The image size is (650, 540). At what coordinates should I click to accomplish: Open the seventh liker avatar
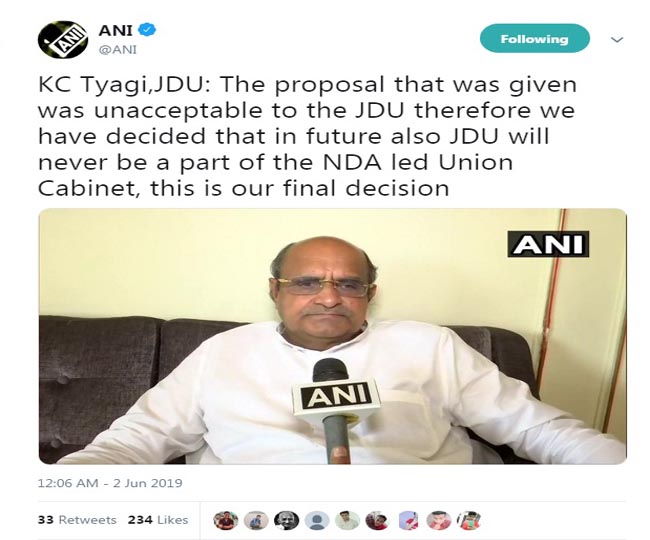coord(408,520)
